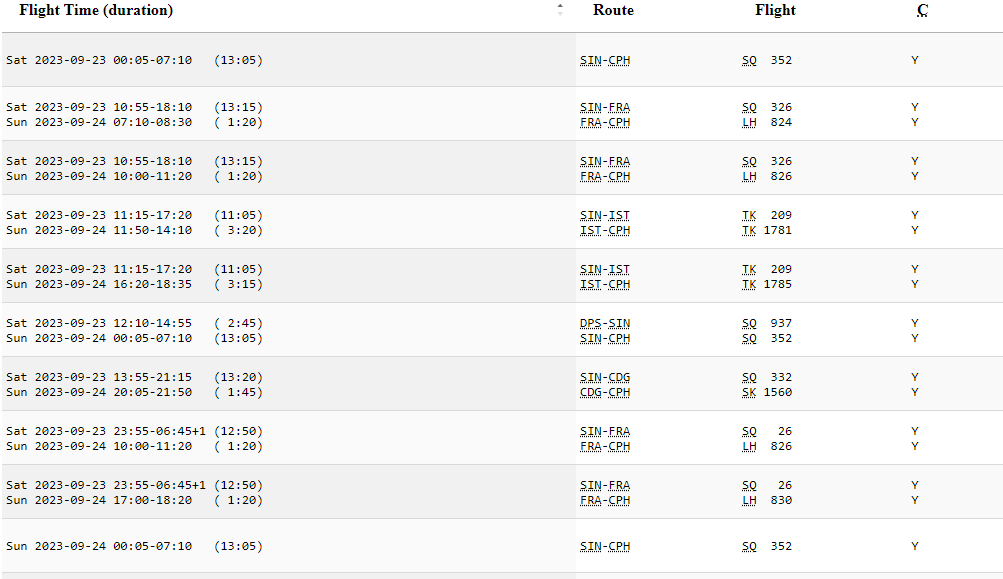
Task: Click the TK airline code for flight 1785
Action: point(749,284)
